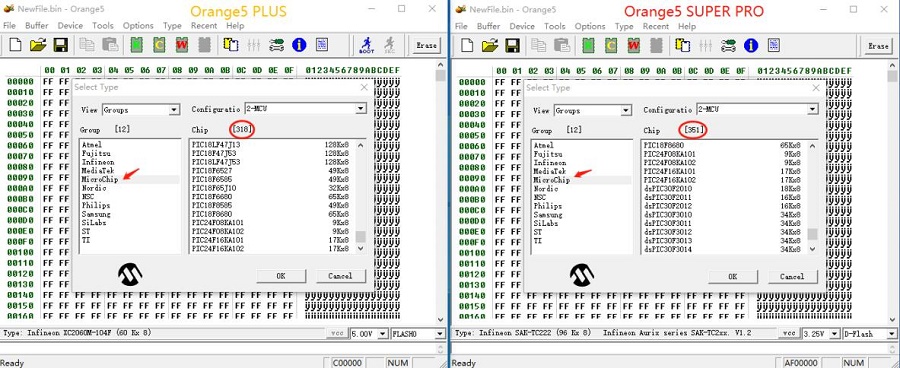Click Save floppy icon in Orange5 SUPER PRO
Screen dimensions: 900x368
click(x=512, y=45)
